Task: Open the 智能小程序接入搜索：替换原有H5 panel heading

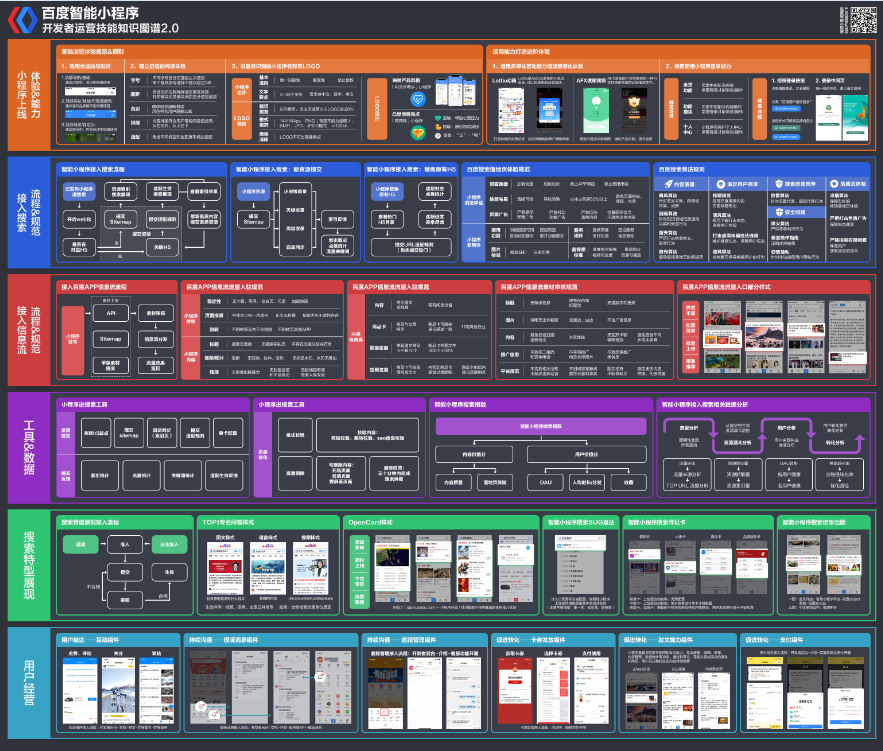Action: (412, 169)
